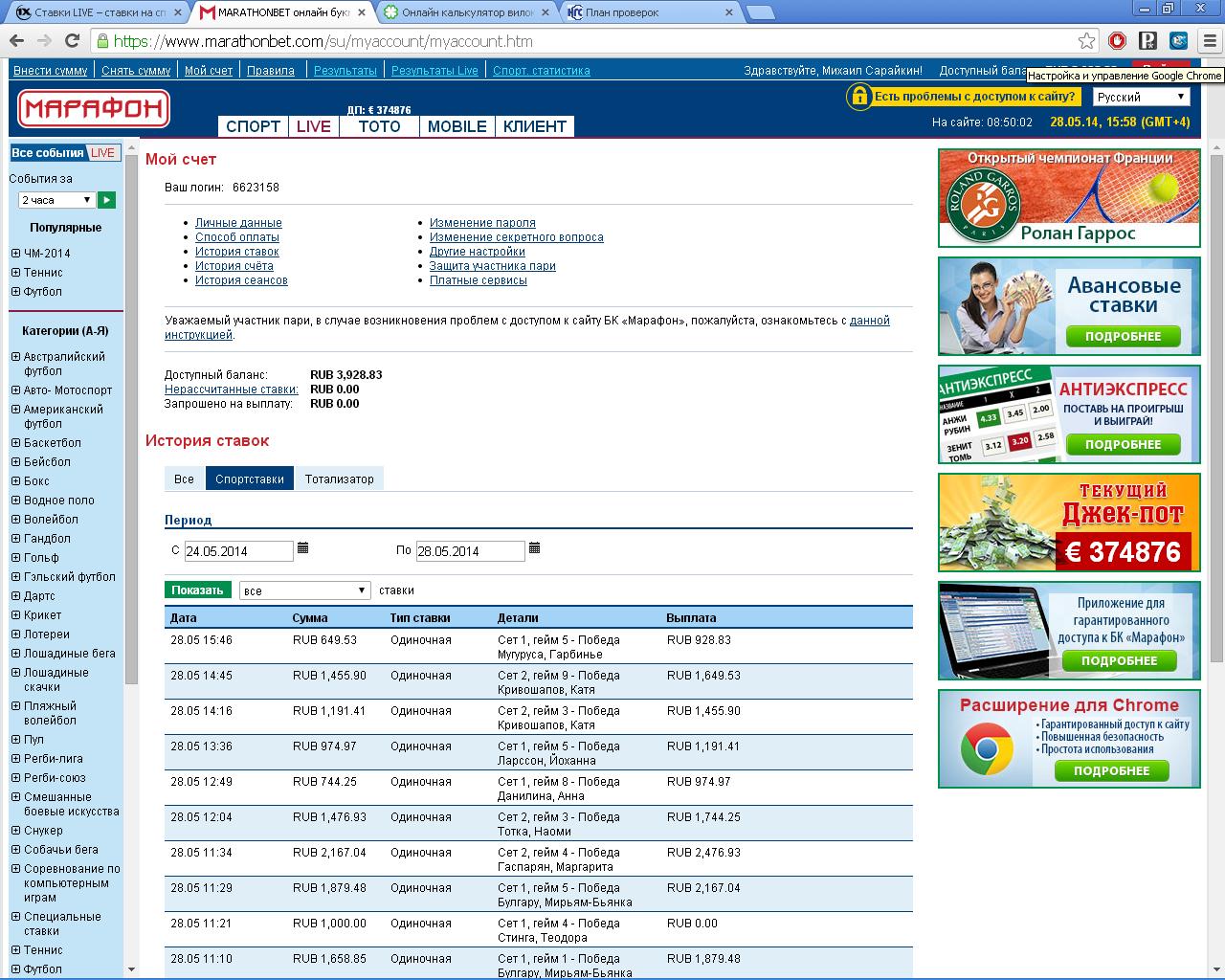
Task: Expand the Гольф category
Action: (x=15, y=558)
